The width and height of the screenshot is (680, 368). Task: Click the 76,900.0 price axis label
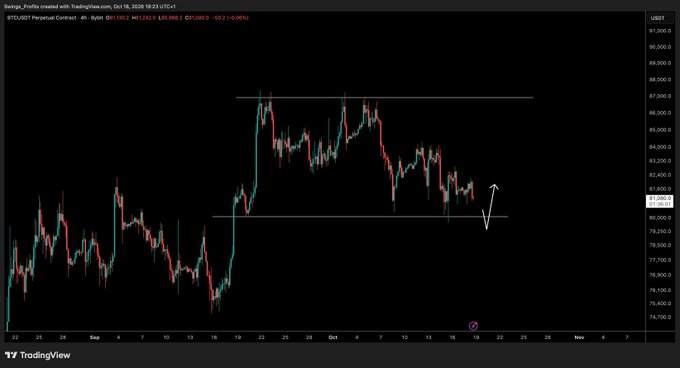click(x=660, y=275)
